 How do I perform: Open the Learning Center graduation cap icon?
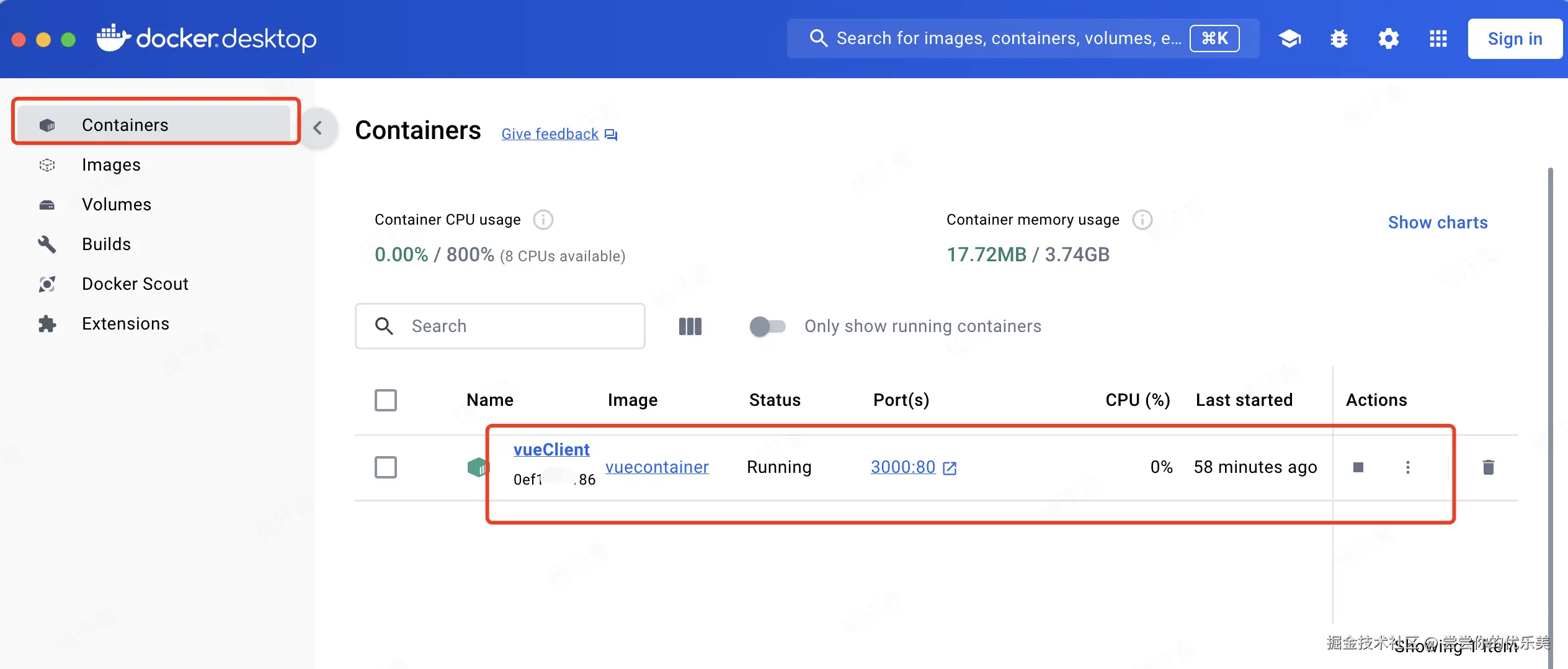(1290, 38)
